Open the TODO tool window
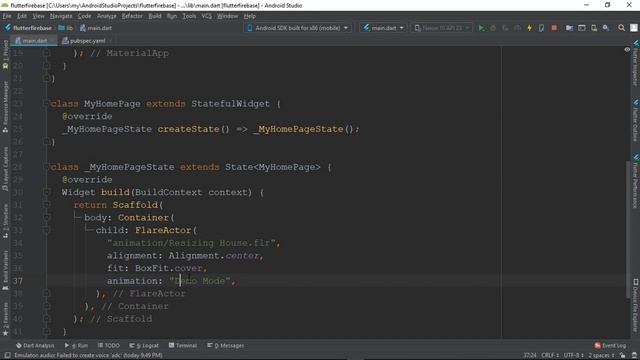Screen dimensions: 640x360 tap(109, 345)
